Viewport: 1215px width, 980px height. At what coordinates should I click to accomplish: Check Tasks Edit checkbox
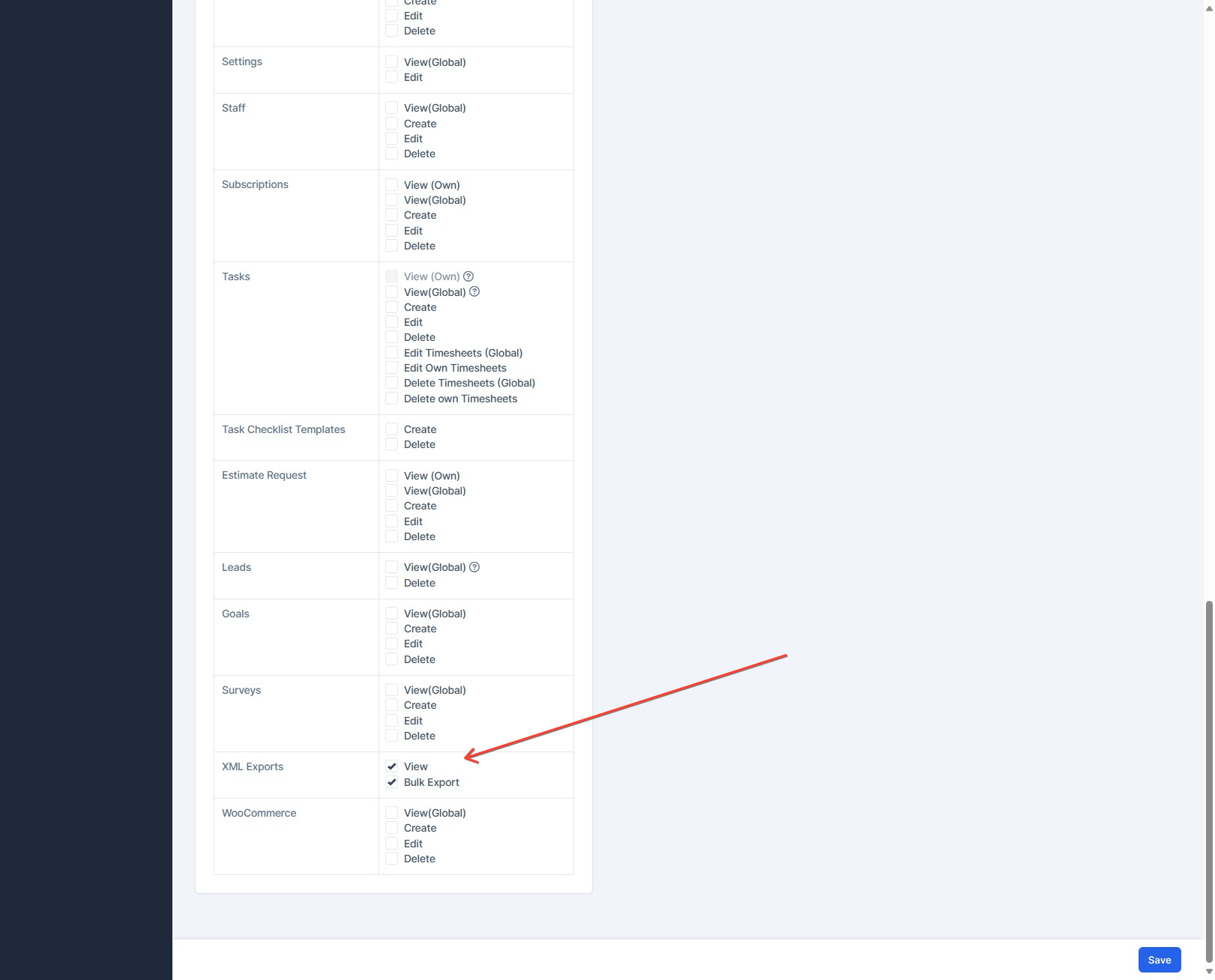(391, 322)
